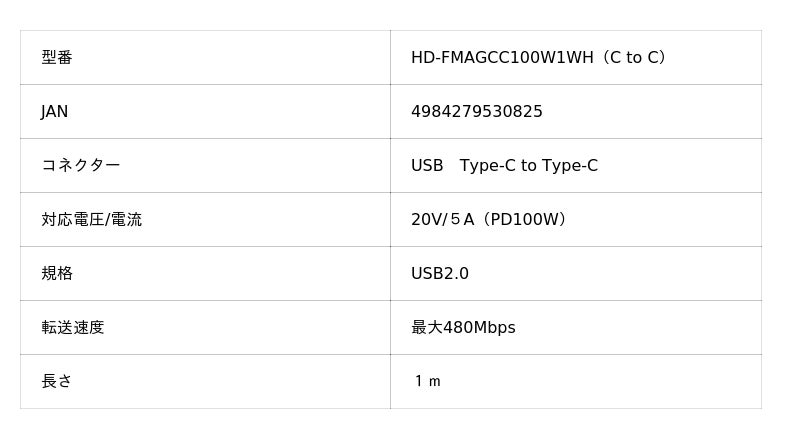Select the model number HD-FMAGCC100W1WH text
The height and width of the screenshot is (439, 800).
(502, 57)
